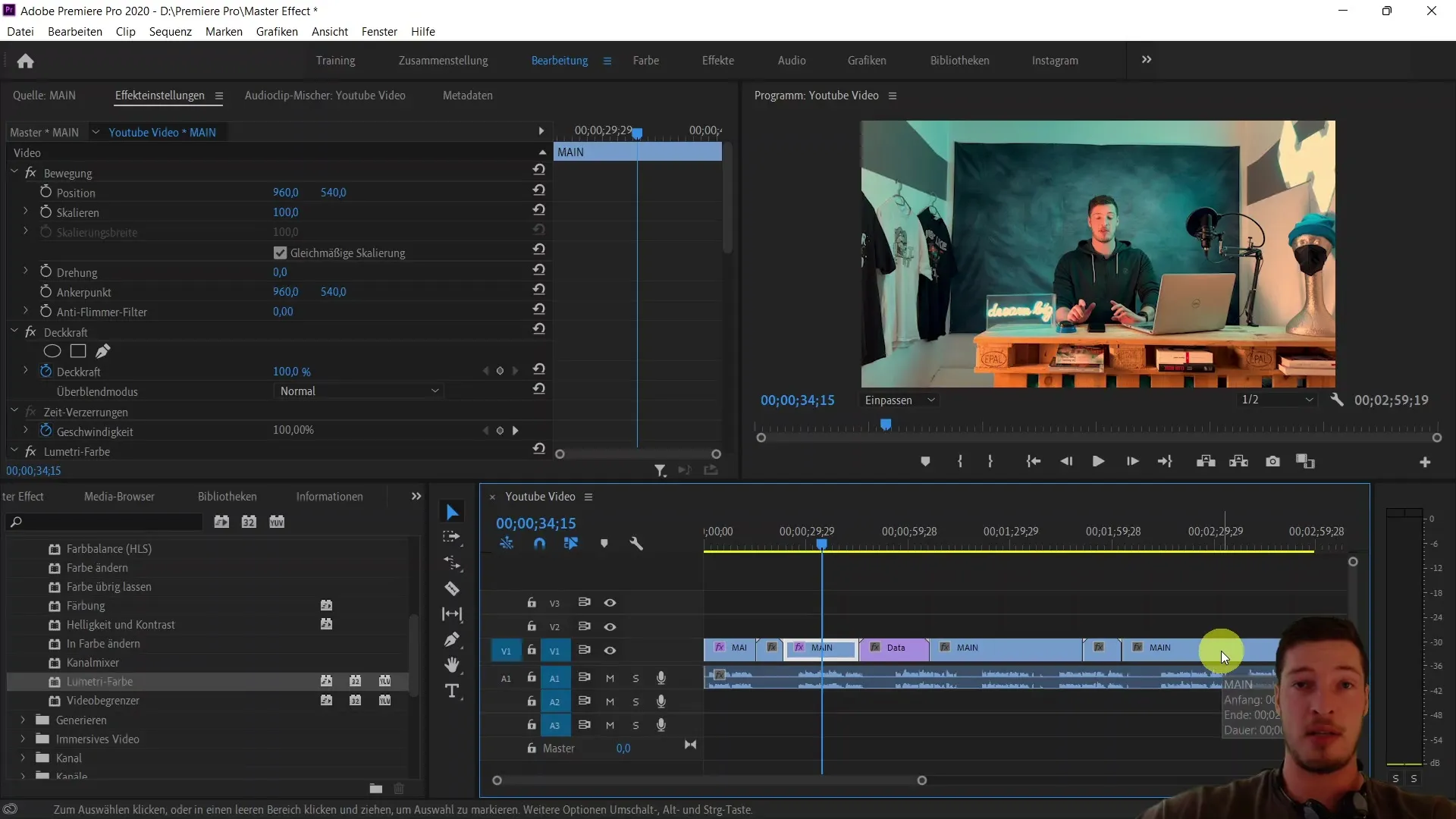Toggle V3 track output eye
The image size is (1456, 819).
[x=610, y=603]
